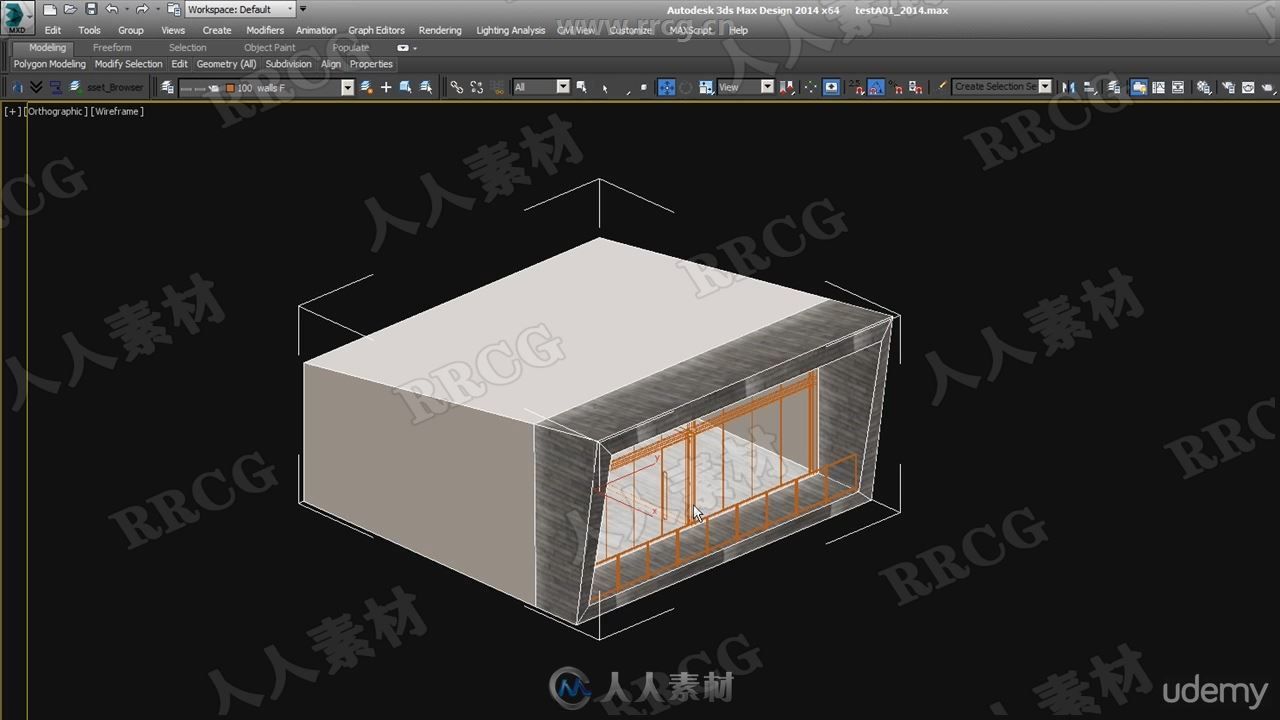The width and height of the screenshot is (1280, 720).
Task: Open the 3ds Max application menu button
Action: click(17, 17)
